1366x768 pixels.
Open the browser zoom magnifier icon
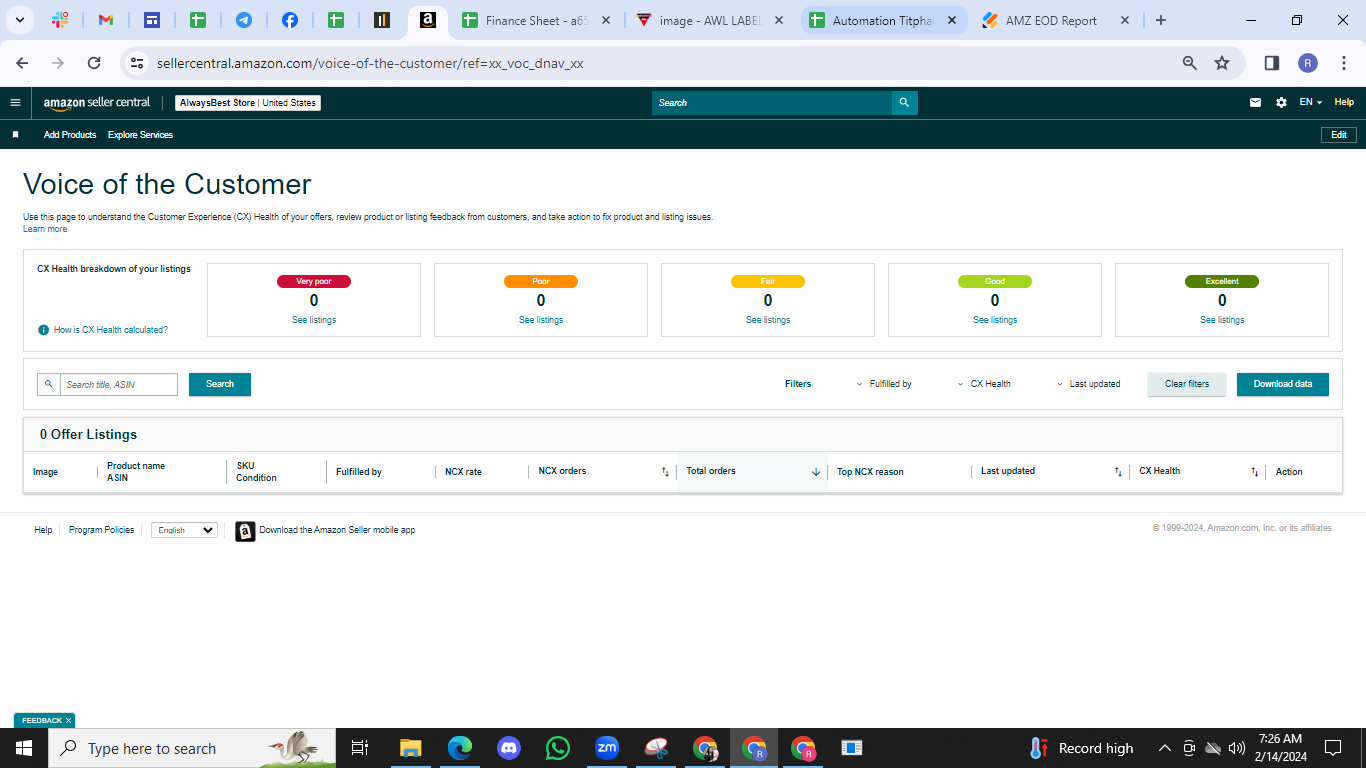pyautogui.click(x=1190, y=63)
